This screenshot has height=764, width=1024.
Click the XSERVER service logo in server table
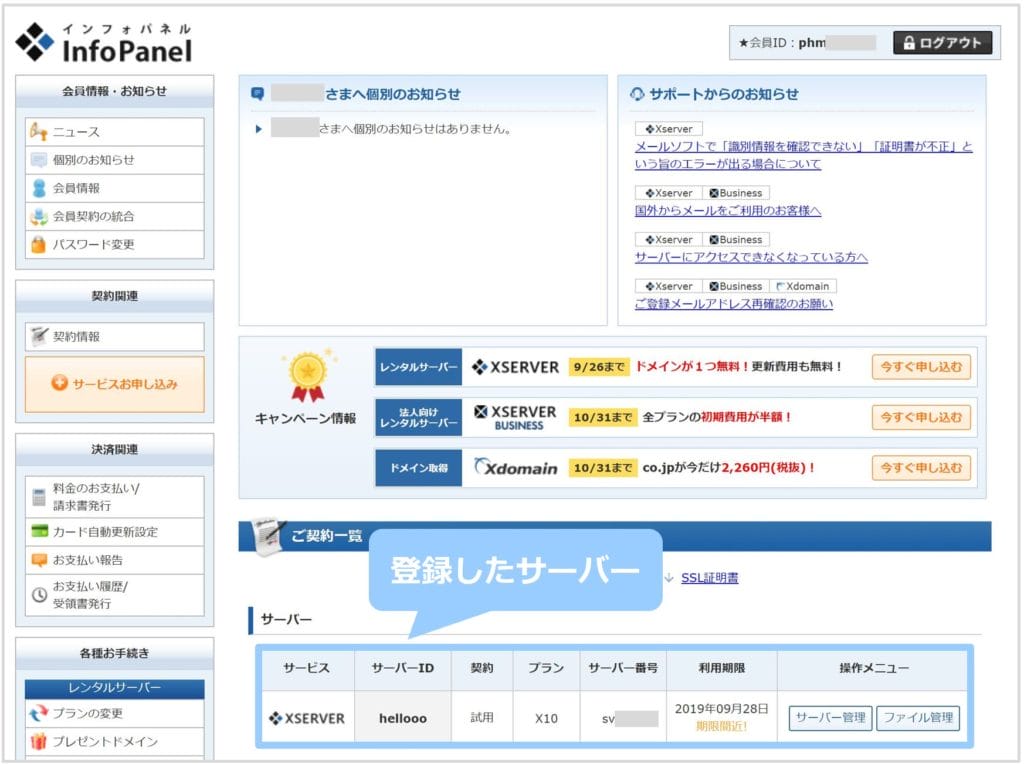(x=307, y=718)
